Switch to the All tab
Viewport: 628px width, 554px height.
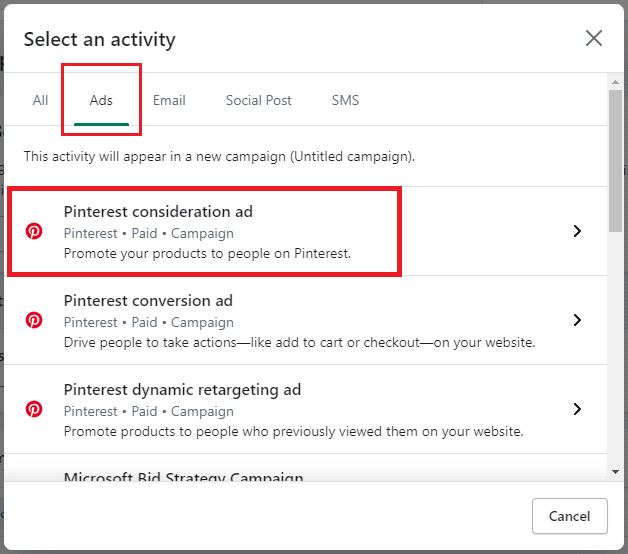coord(40,100)
